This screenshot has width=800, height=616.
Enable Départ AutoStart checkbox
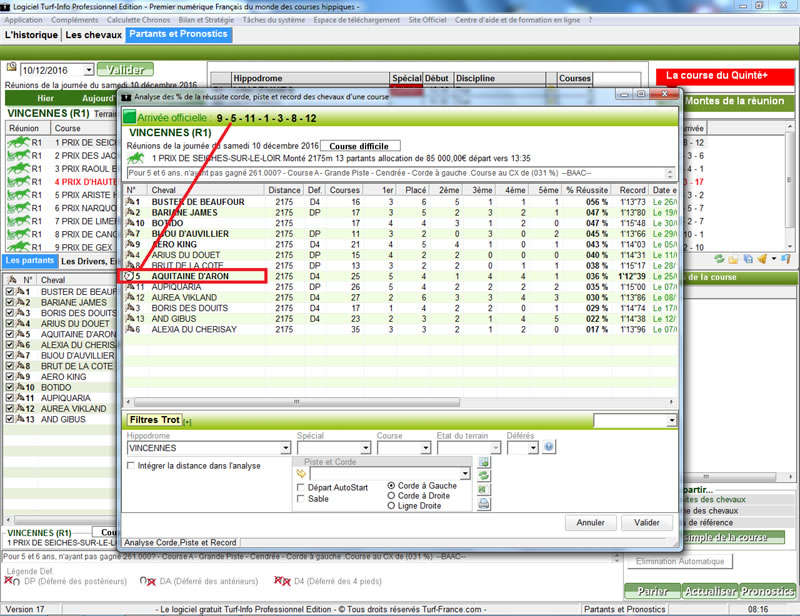pos(302,486)
